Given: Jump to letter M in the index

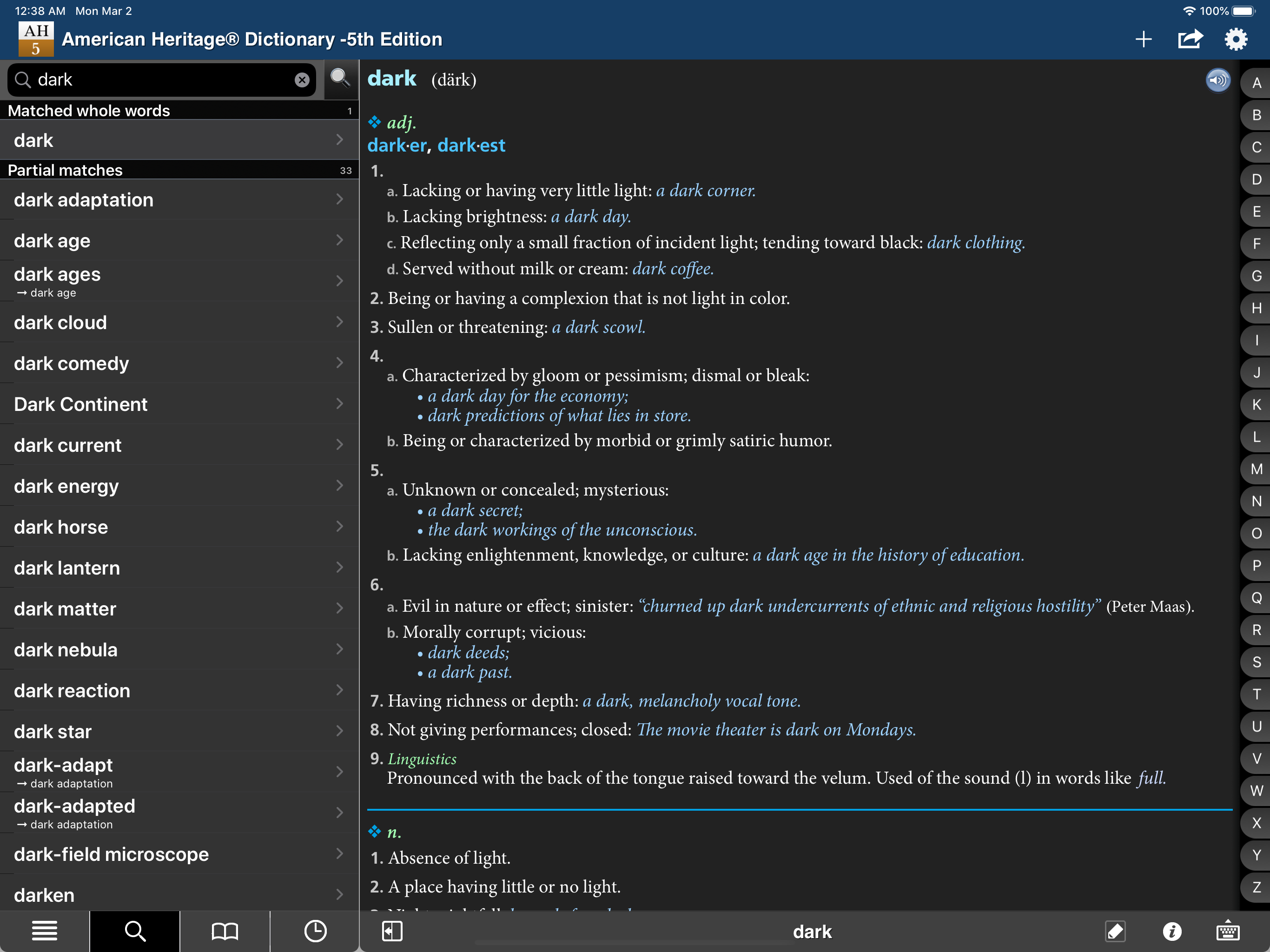Looking at the screenshot, I should point(1256,469).
